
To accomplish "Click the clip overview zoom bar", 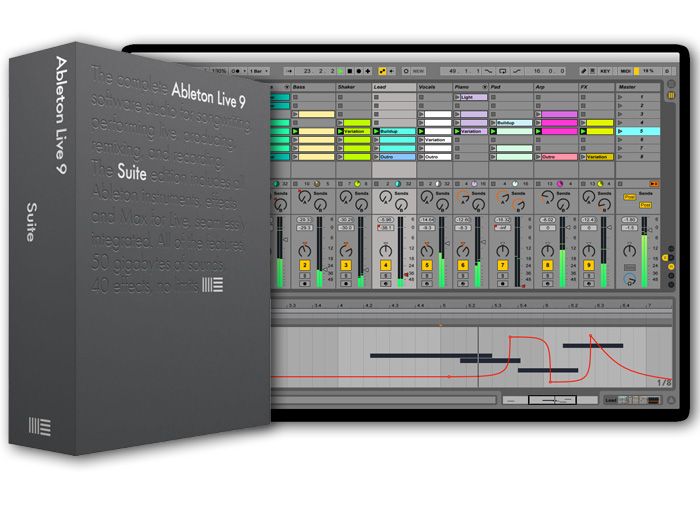I will click(x=551, y=400).
